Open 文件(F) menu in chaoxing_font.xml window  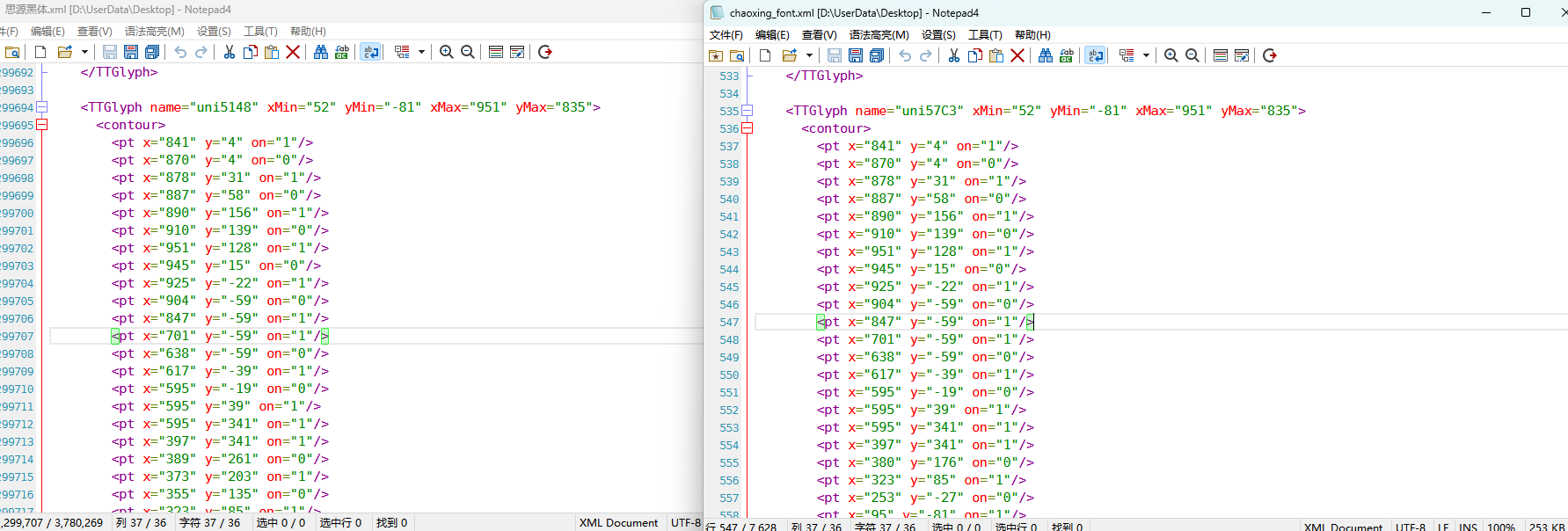point(726,35)
